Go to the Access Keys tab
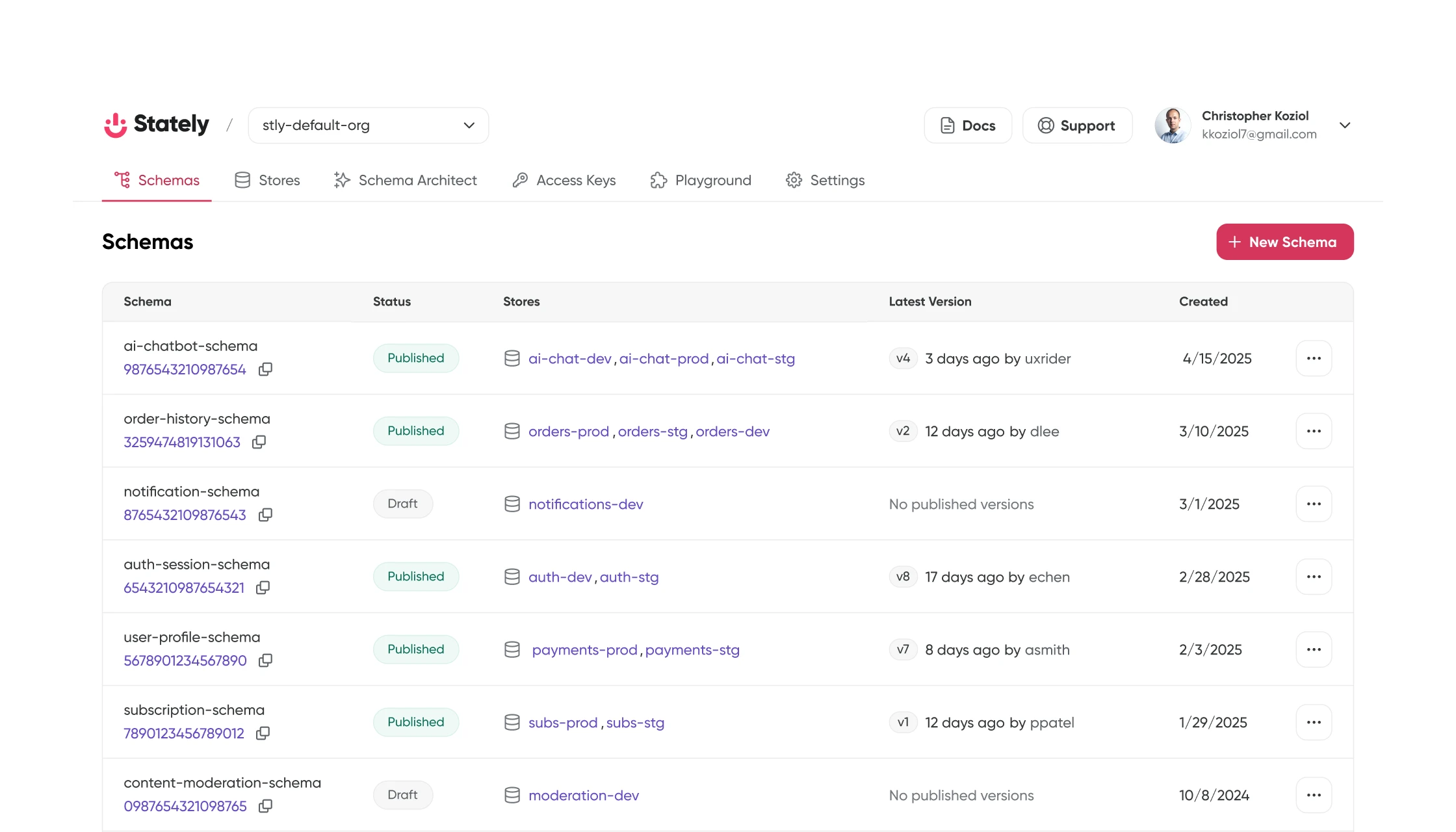1456x832 pixels. [564, 180]
